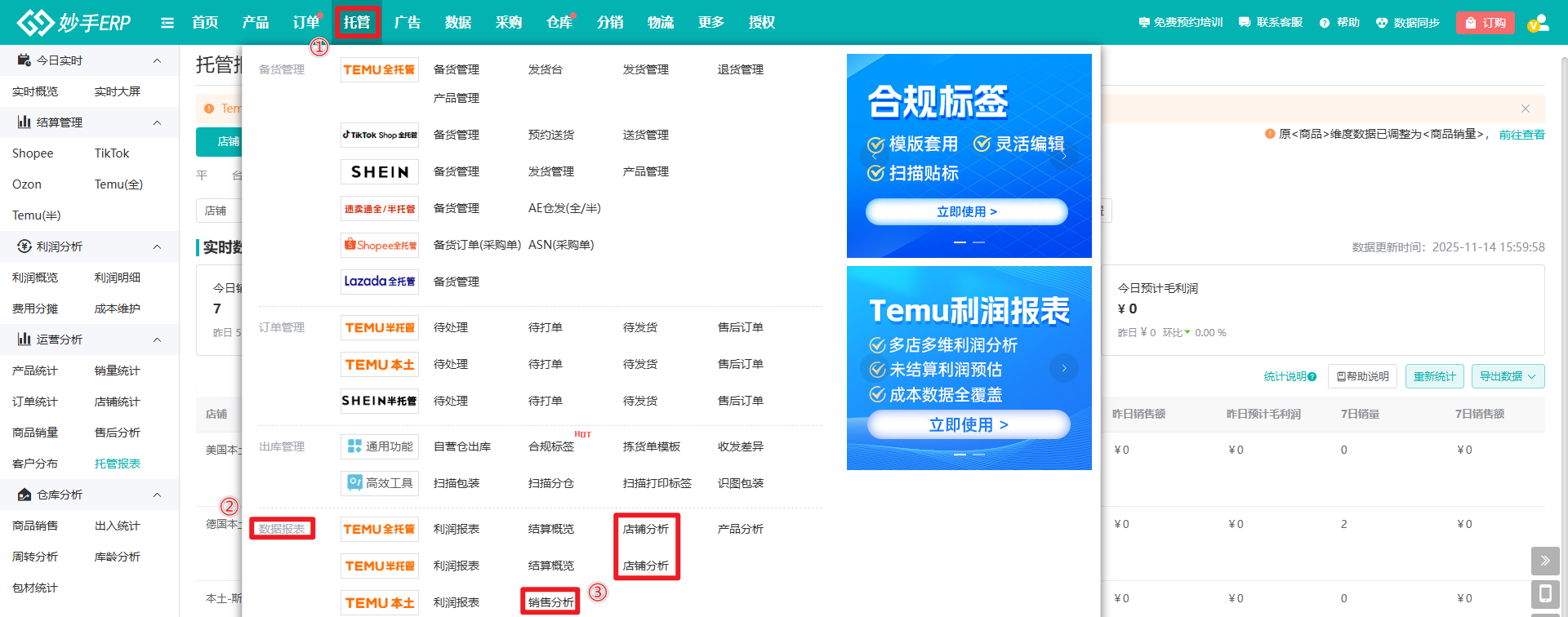Open user avatar account icon
1568x617 pixels.
click(1539, 23)
